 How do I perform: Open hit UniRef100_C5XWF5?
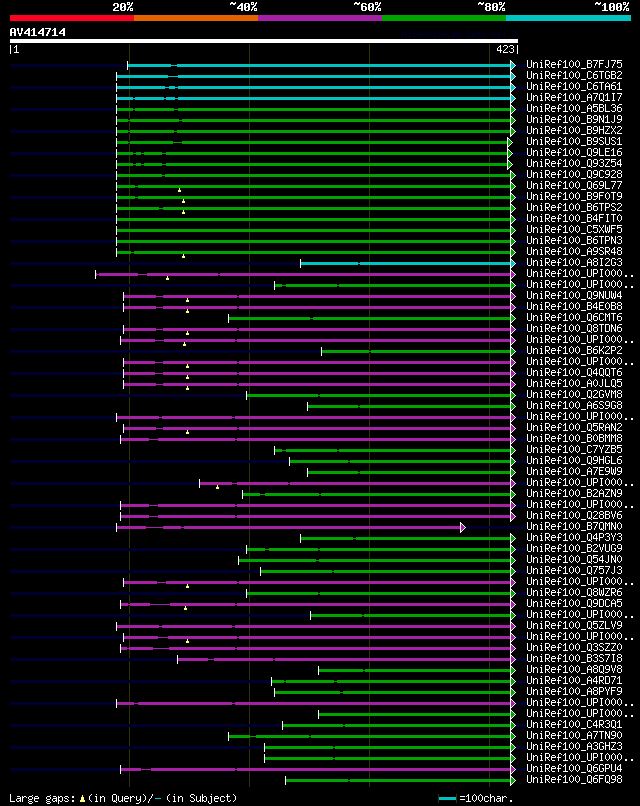point(574,229)
